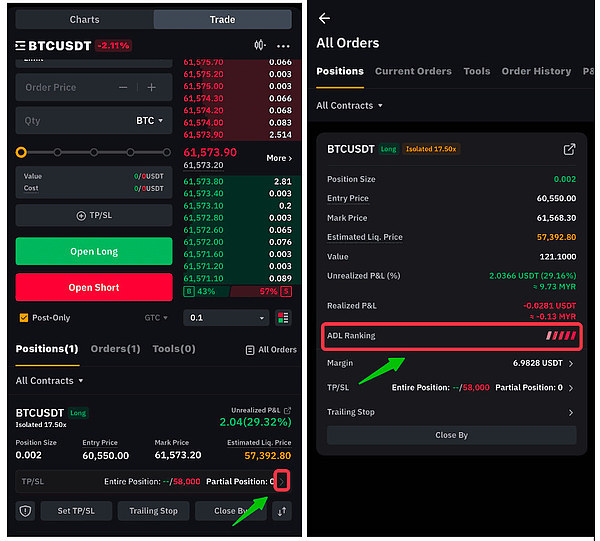Click the last price 61,573.90
This screenshot has height=541, width=600.
[210, 152]
